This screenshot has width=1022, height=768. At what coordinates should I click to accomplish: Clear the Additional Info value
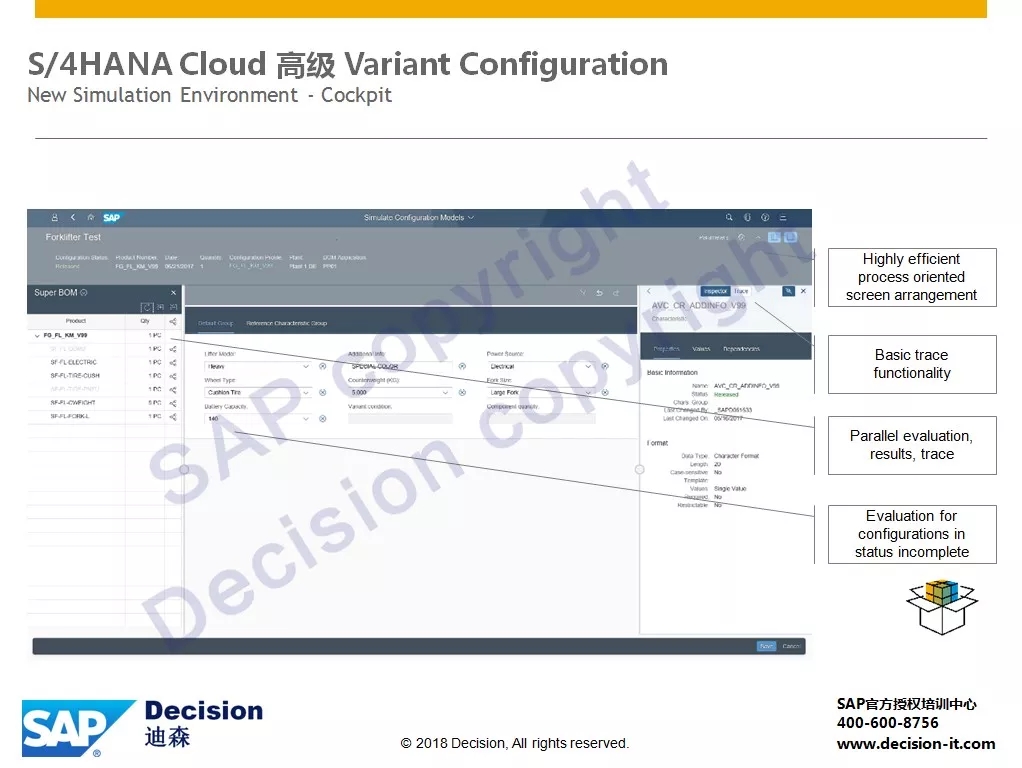(x=462, y=366)
